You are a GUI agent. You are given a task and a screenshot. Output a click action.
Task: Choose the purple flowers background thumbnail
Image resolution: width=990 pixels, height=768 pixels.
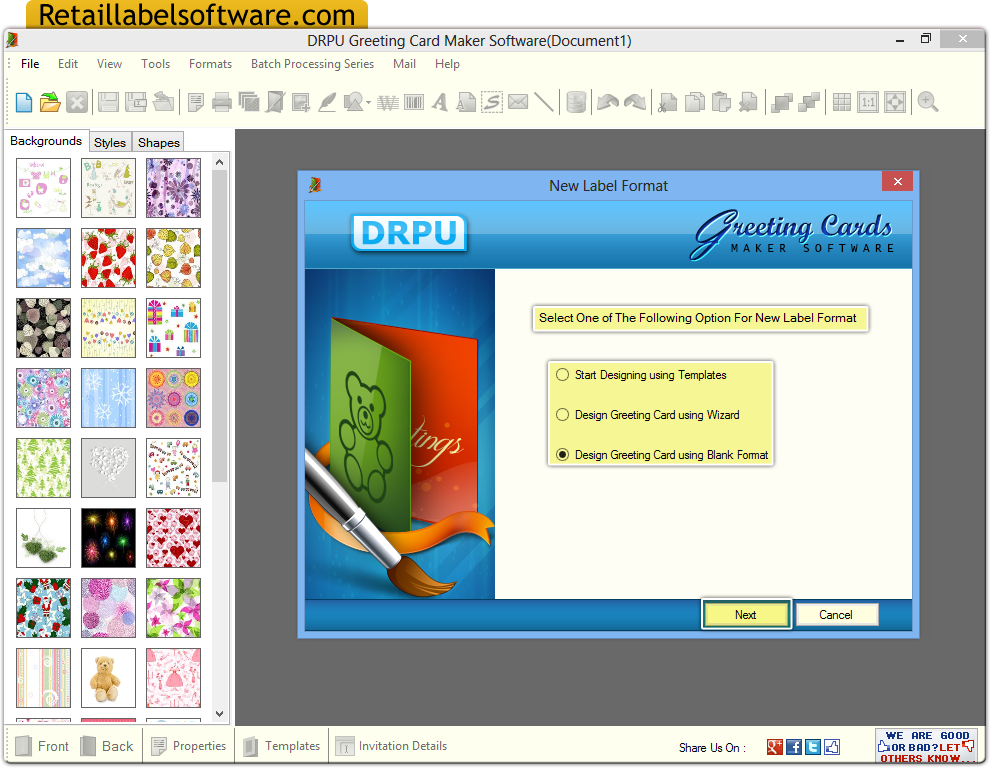tap(174, 188)
